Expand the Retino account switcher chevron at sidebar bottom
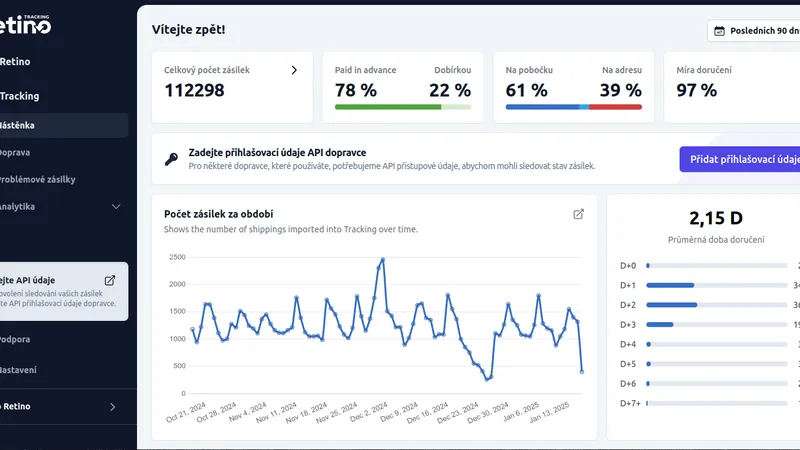The image size is (800, 450). (113, 407)
